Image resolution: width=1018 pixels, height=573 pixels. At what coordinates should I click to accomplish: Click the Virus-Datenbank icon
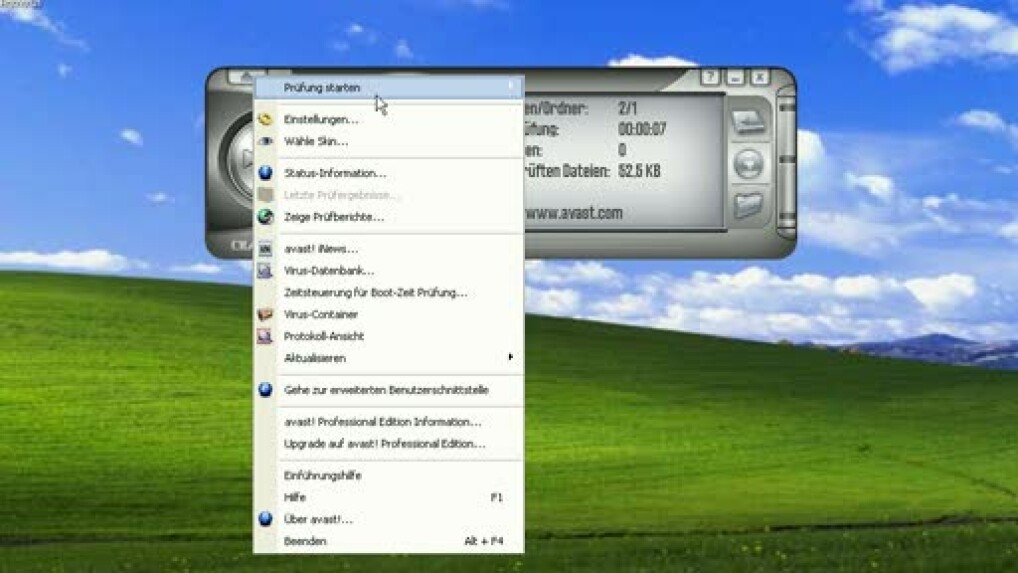tap(265, 271)
